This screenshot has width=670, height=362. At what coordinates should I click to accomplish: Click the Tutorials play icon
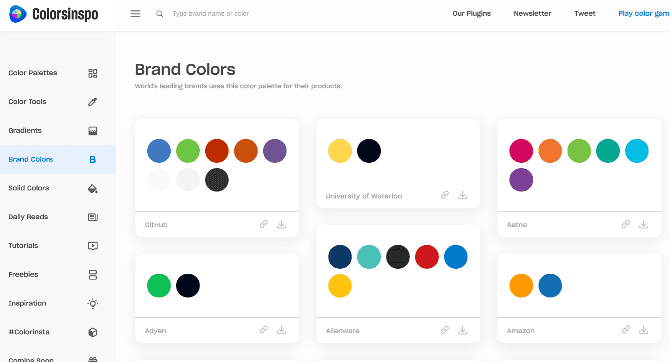[93, 246]
